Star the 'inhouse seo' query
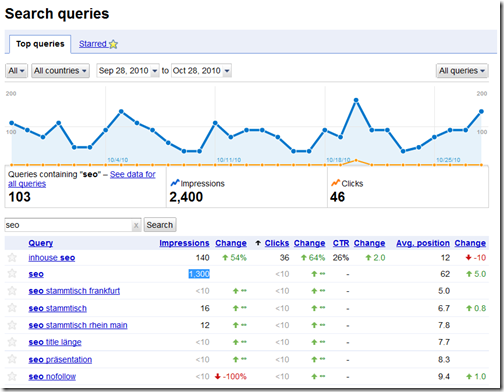Image resolution: width=504 pixels, height=392 pixels. (x=12, y=257)
